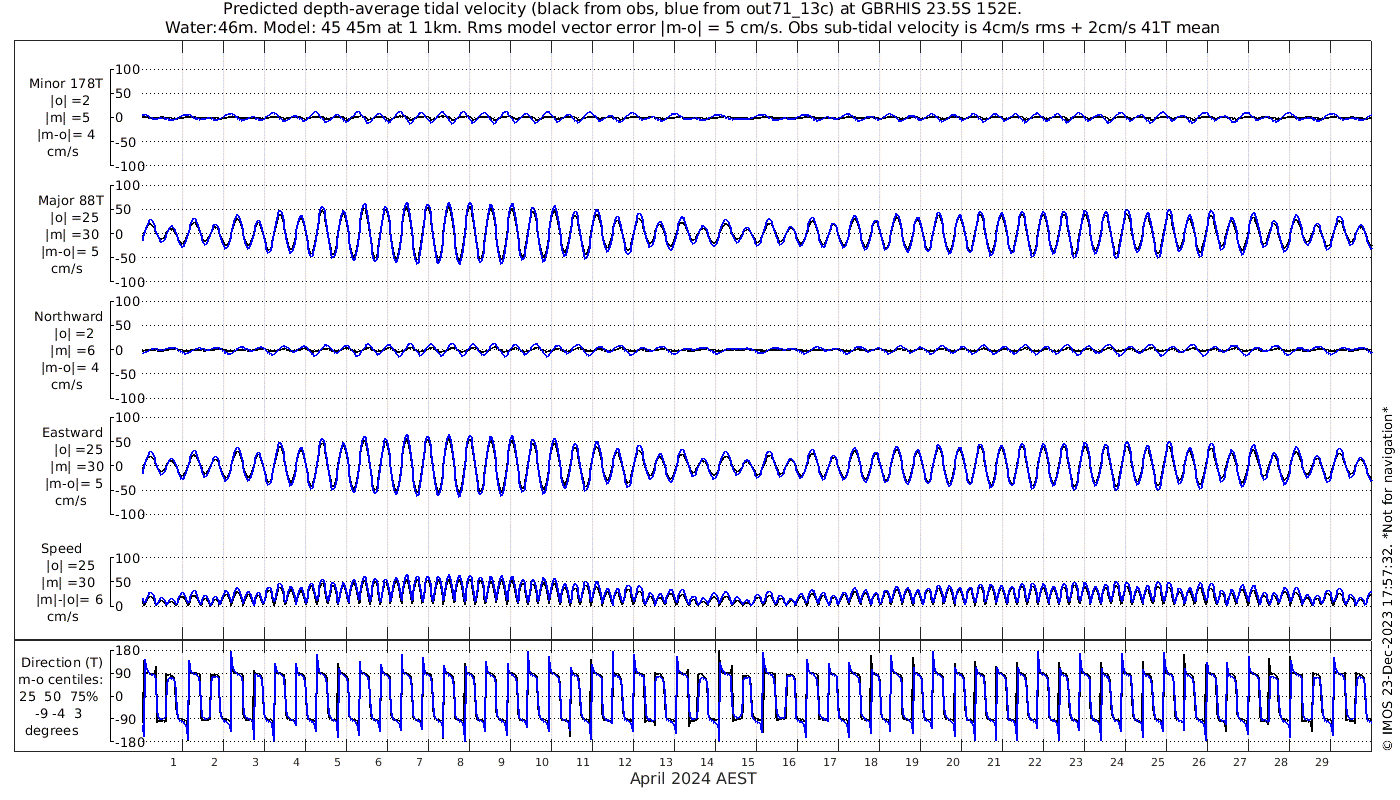Click day label '8' on the date axis

click(460, 762)
